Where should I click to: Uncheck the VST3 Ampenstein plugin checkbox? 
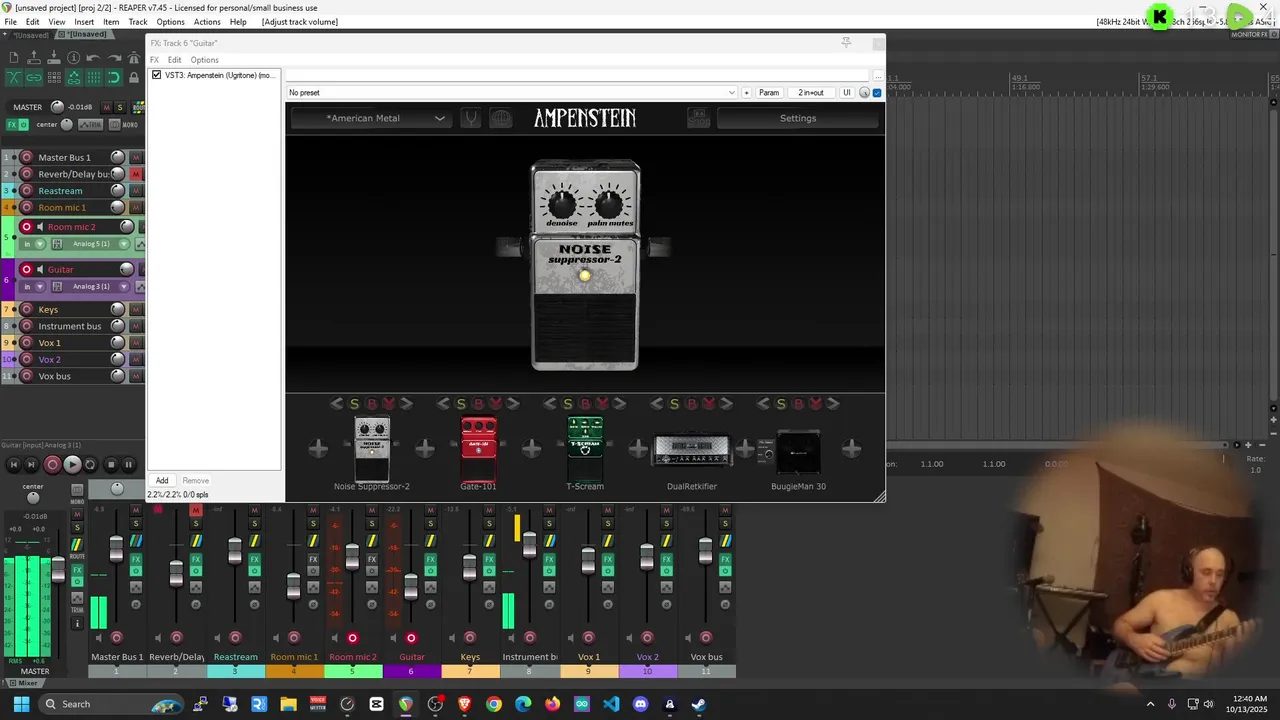coord(156,75)
